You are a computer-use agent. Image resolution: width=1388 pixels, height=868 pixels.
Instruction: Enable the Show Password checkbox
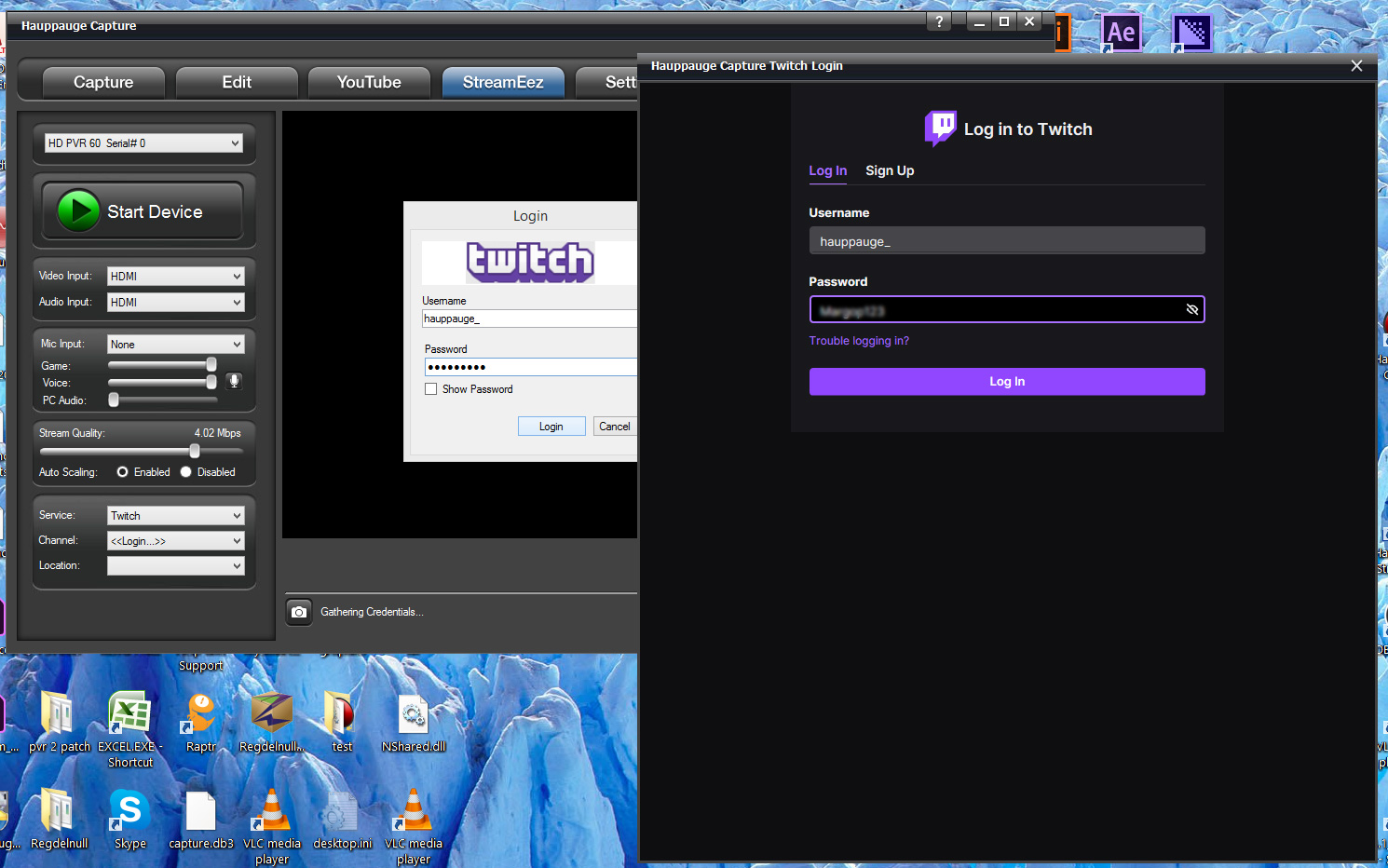[430, 389]
